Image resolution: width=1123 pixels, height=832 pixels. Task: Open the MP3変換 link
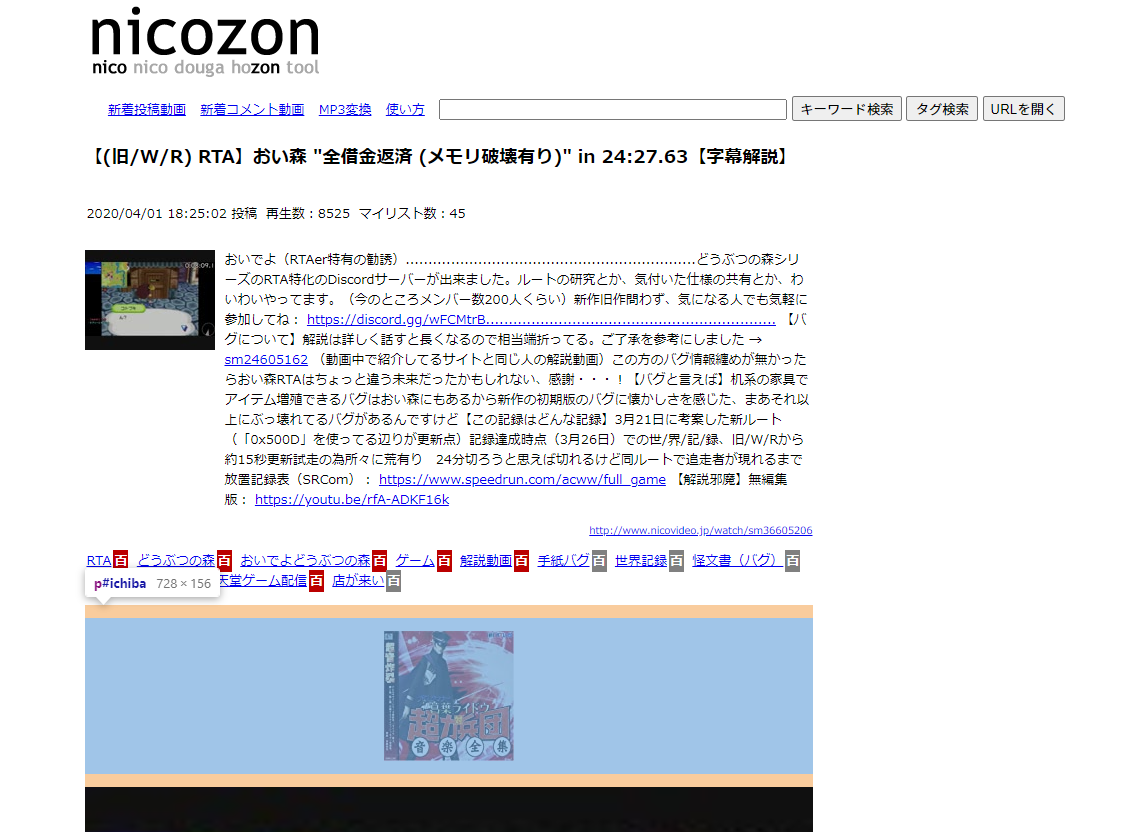click(x=345, y=110)
